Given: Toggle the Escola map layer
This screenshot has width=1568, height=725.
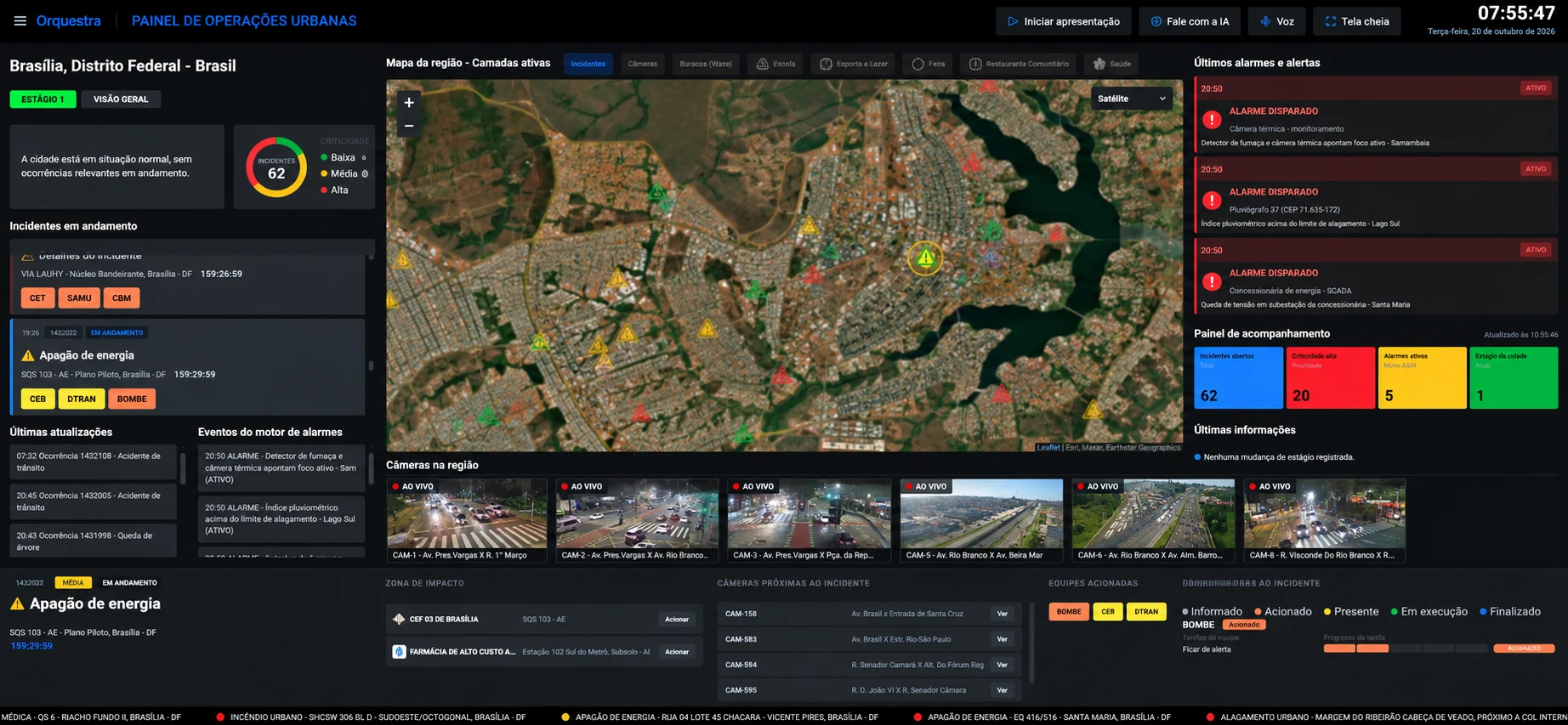Looking at the screenshot, I should [x=776, y=64].
